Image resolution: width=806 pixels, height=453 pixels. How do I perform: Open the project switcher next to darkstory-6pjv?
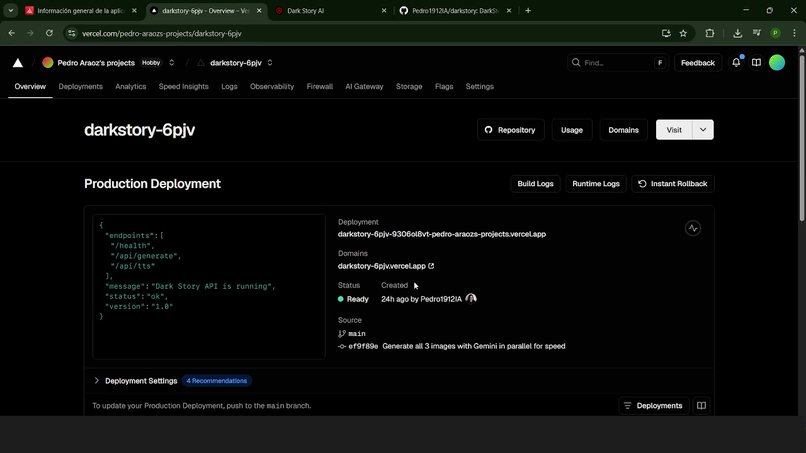270,63
